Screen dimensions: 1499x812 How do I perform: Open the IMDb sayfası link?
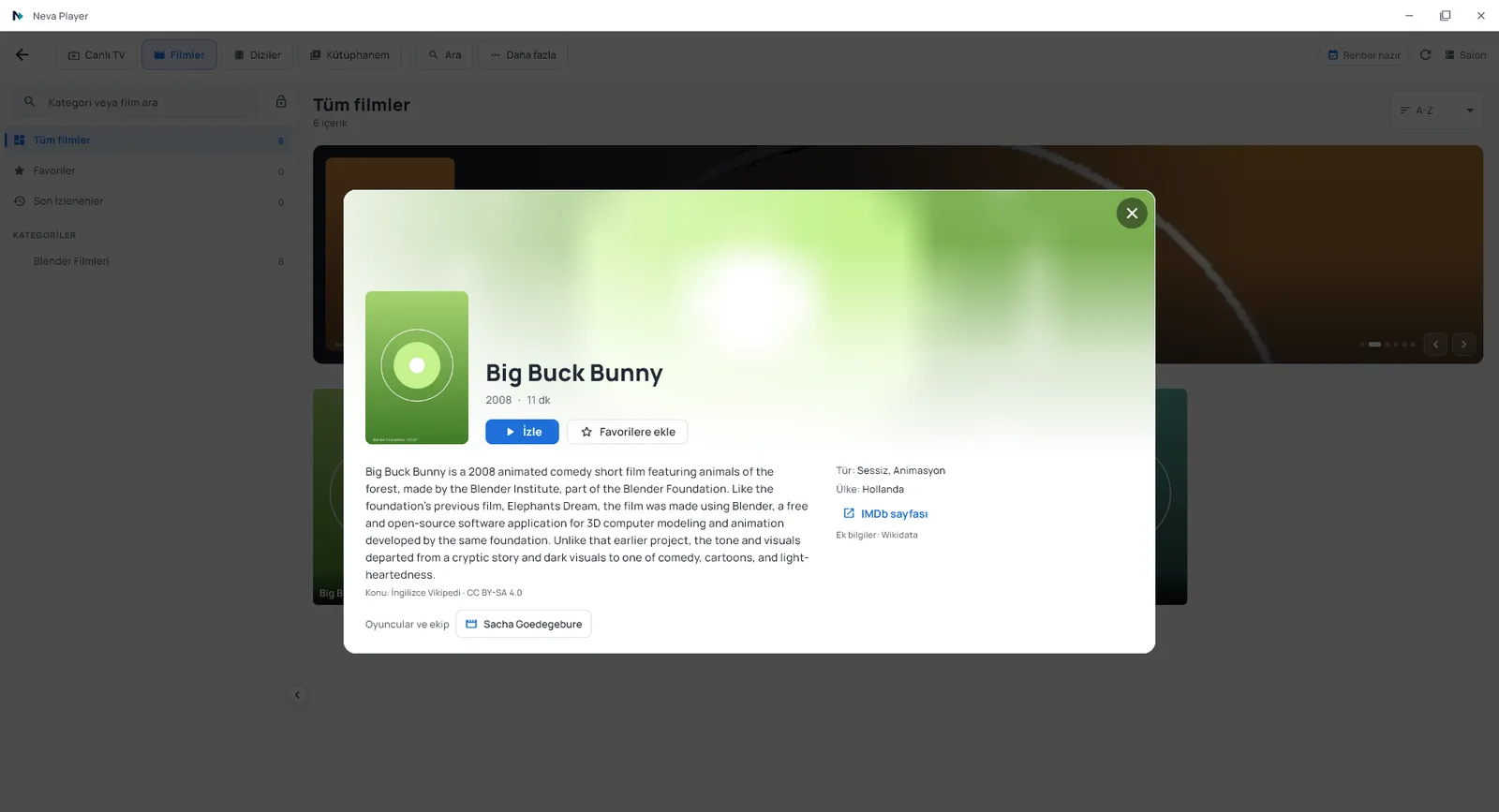(885, 514)
